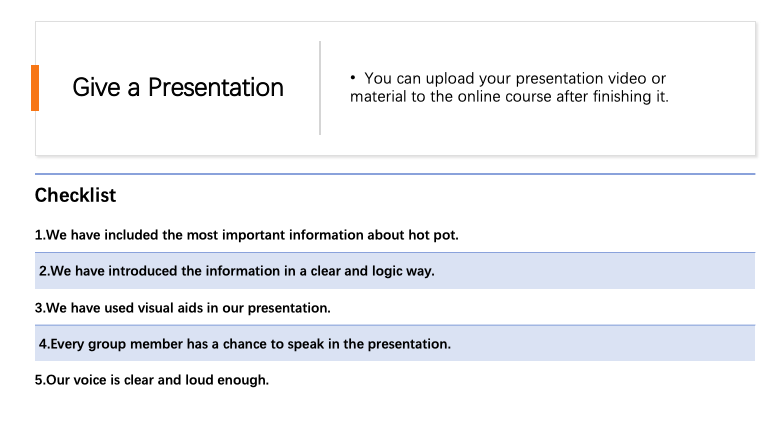Screen dimensions: 783x437
Task: Click the number "2." in the highlighted row
Action: tap(44, 271)
